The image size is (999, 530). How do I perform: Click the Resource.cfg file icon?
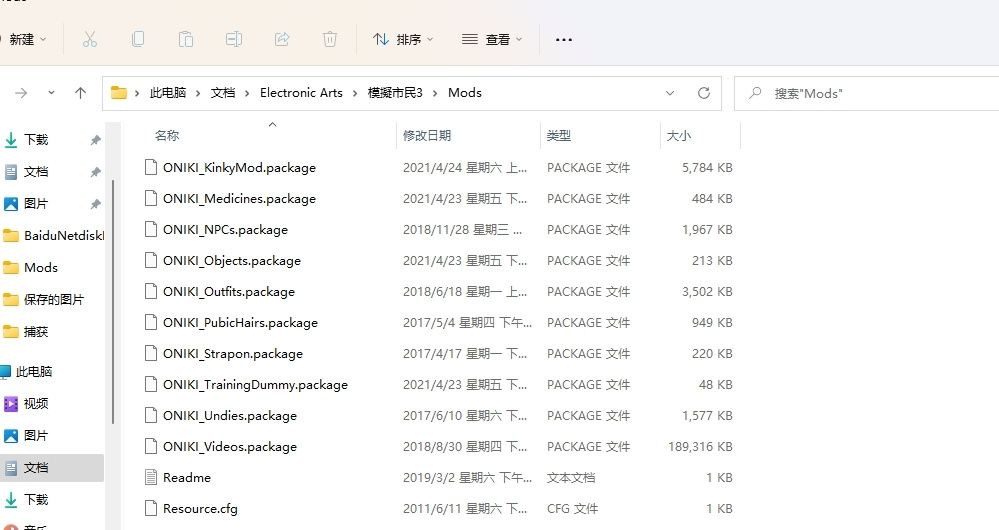coord(151,508)
